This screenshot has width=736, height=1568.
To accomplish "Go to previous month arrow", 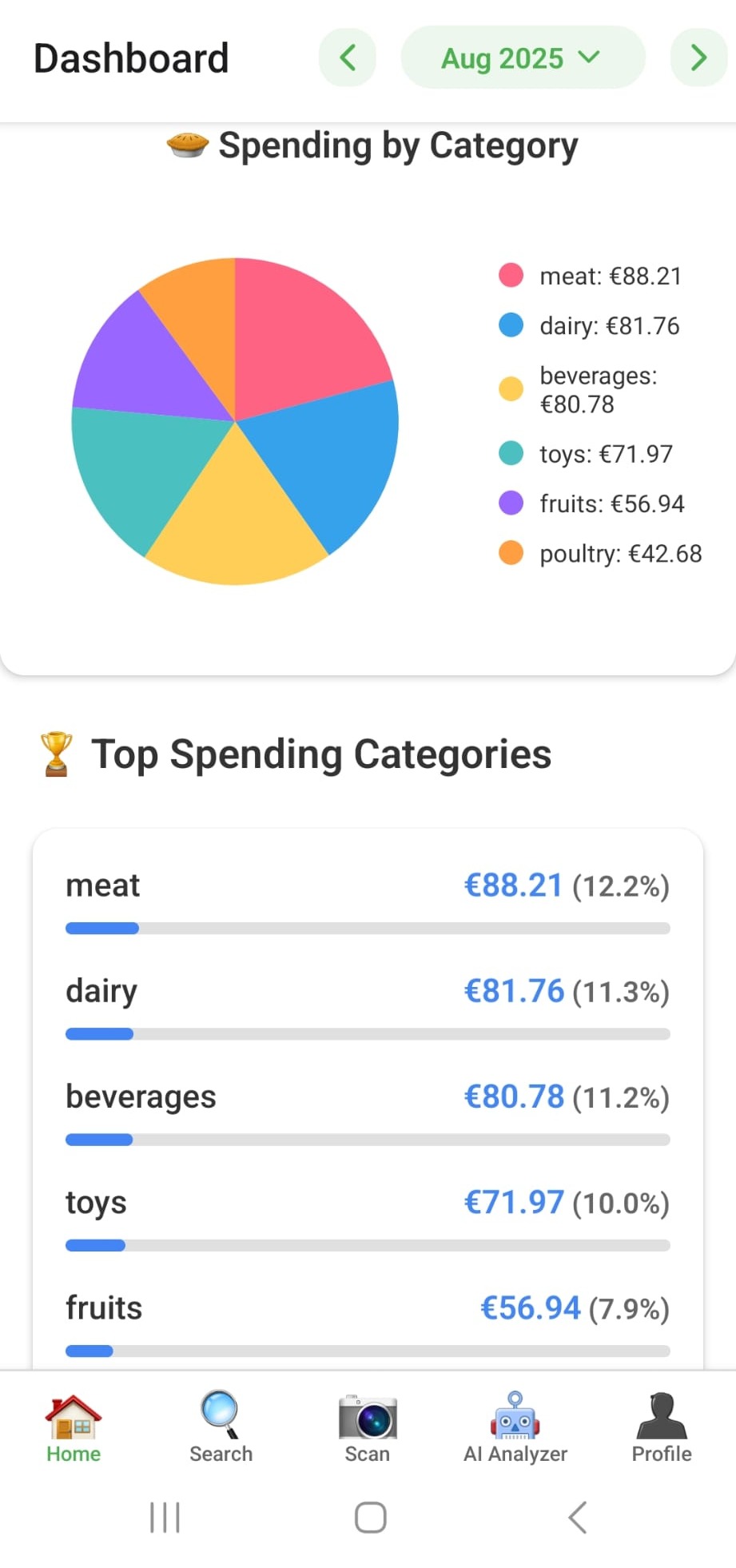I will pyautogui.click(x=348, y=58).
